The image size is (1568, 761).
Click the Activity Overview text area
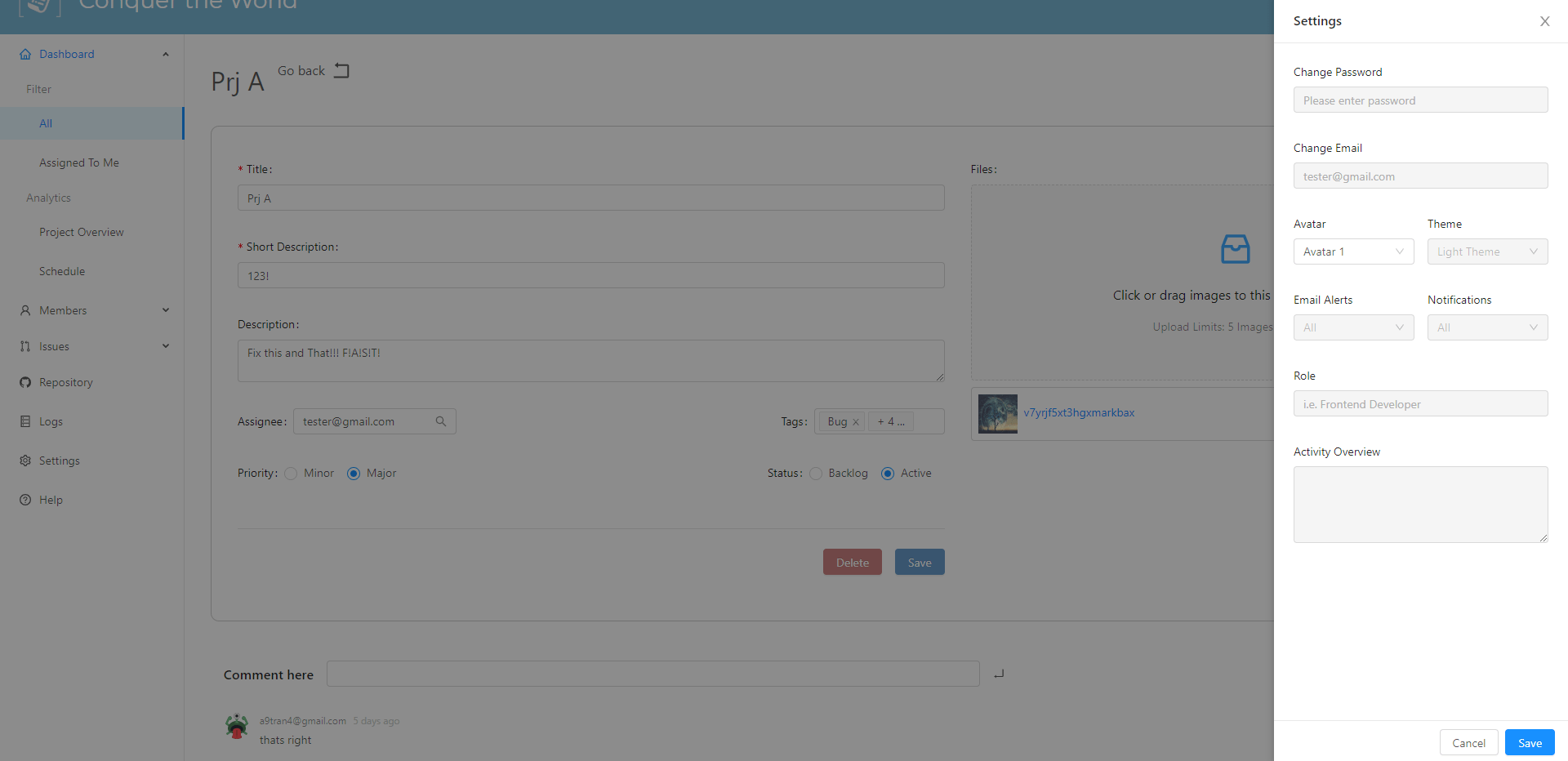(1420, 505)
